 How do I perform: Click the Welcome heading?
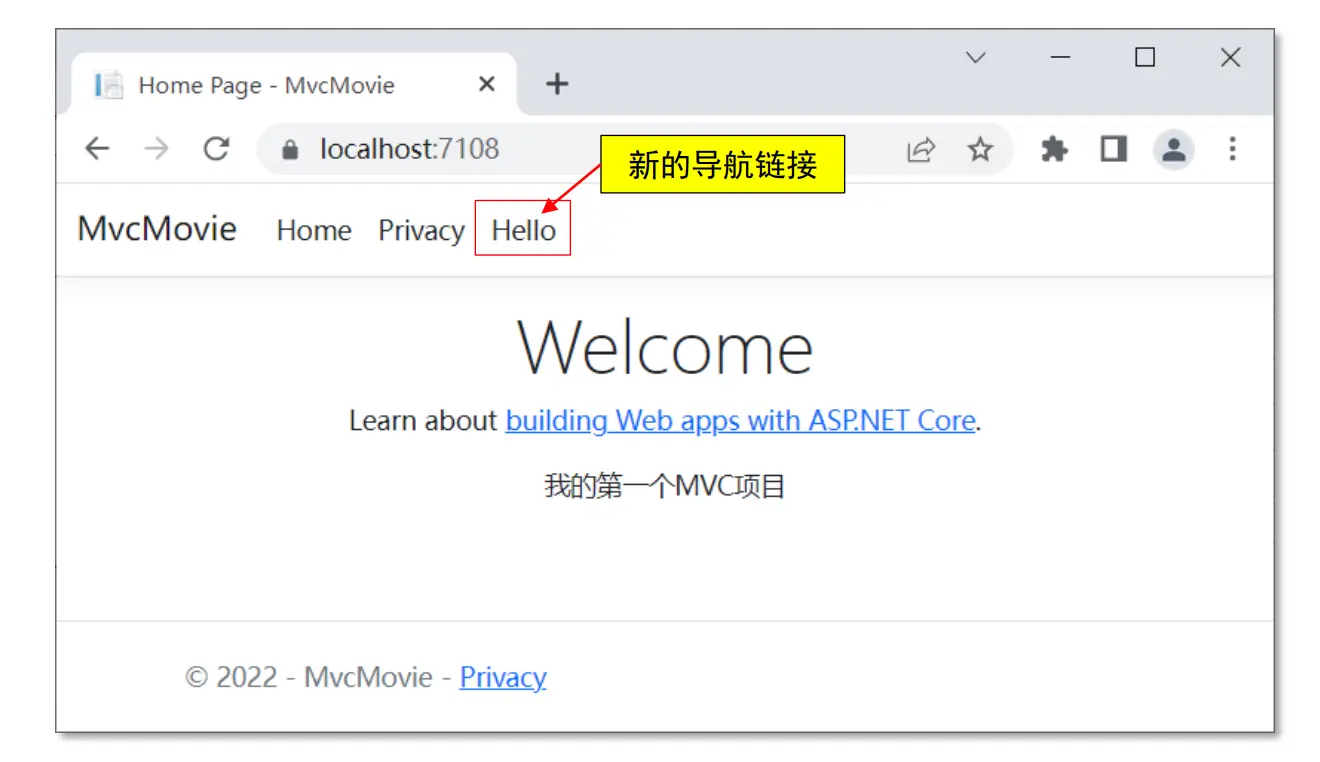(x=665, y=348)
